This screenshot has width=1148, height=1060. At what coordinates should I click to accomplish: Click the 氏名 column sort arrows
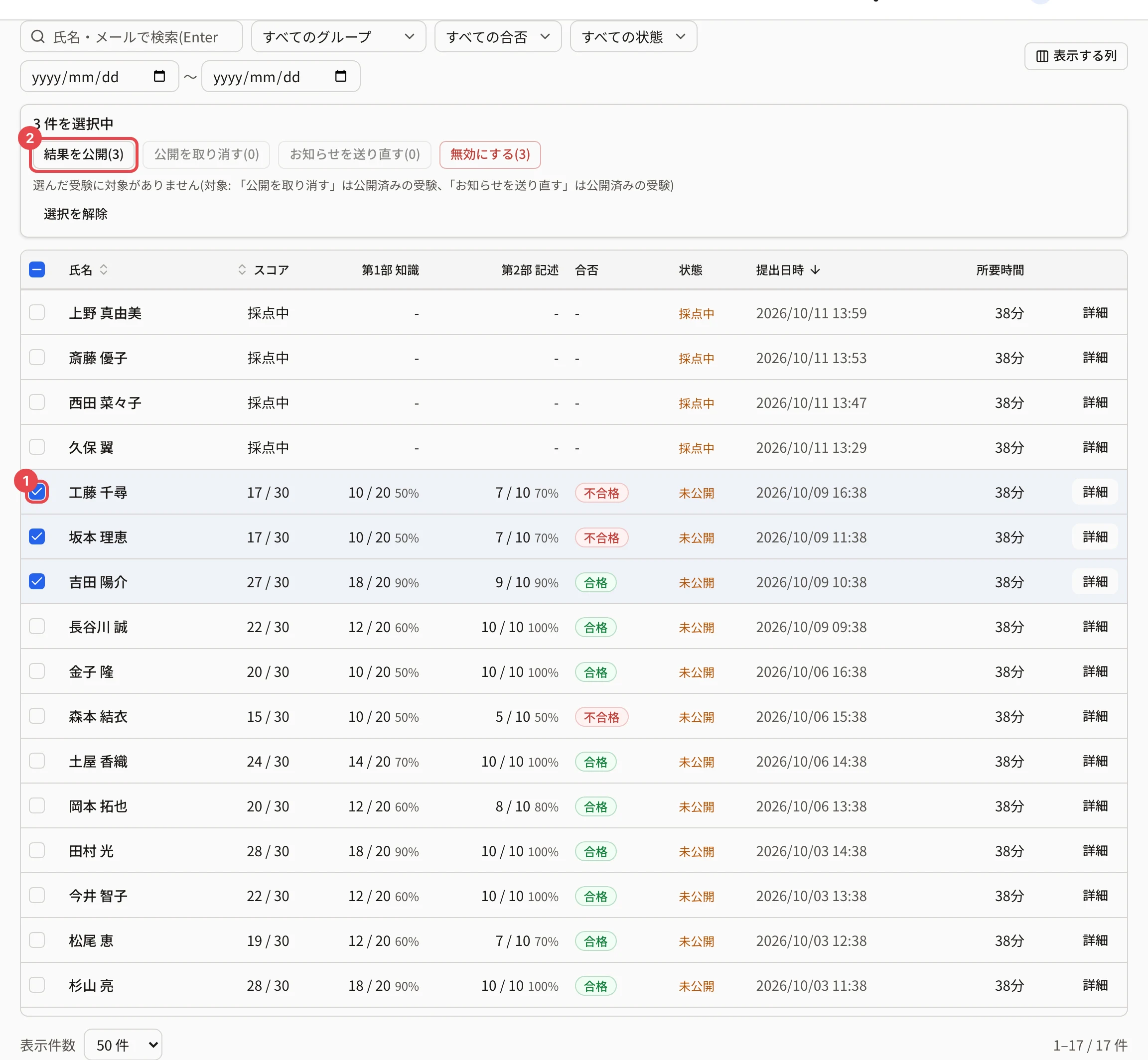[x=104, y=269]
